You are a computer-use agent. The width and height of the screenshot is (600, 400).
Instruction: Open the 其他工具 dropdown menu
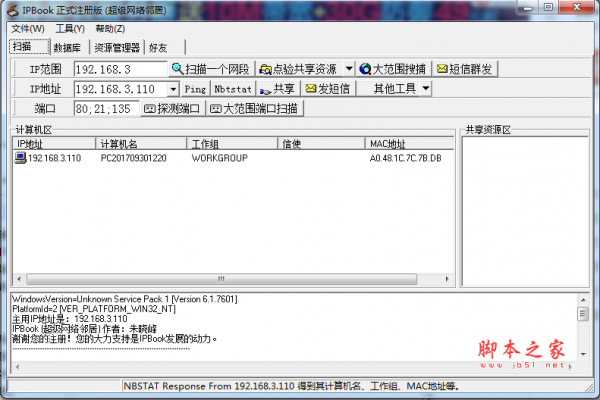click(426, 89)
